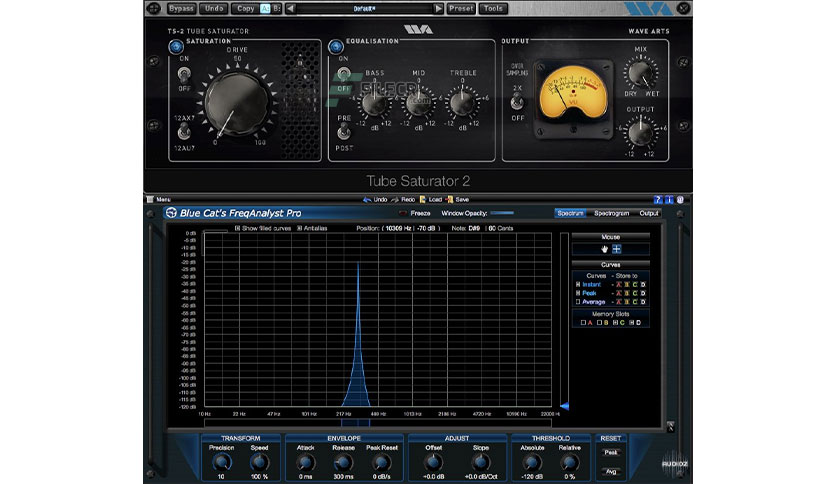Store the Peak curve to slot D
This screenshot has width=836, height=484.
coord(643,293)
